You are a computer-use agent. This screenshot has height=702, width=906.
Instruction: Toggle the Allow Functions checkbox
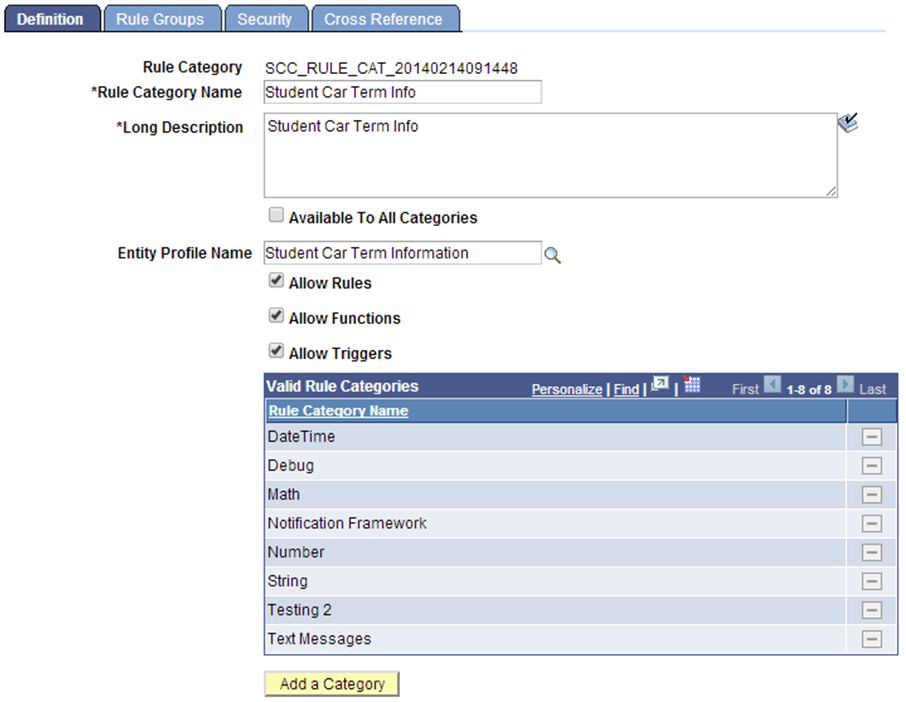point(276,316)
